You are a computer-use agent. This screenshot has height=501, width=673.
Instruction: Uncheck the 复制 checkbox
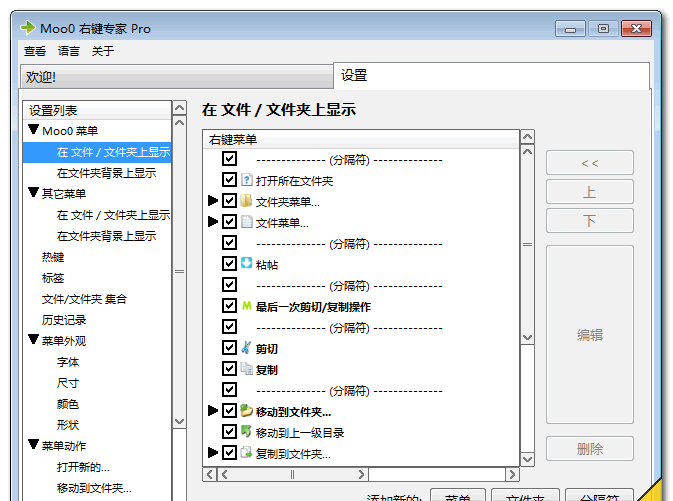[229, 368]
